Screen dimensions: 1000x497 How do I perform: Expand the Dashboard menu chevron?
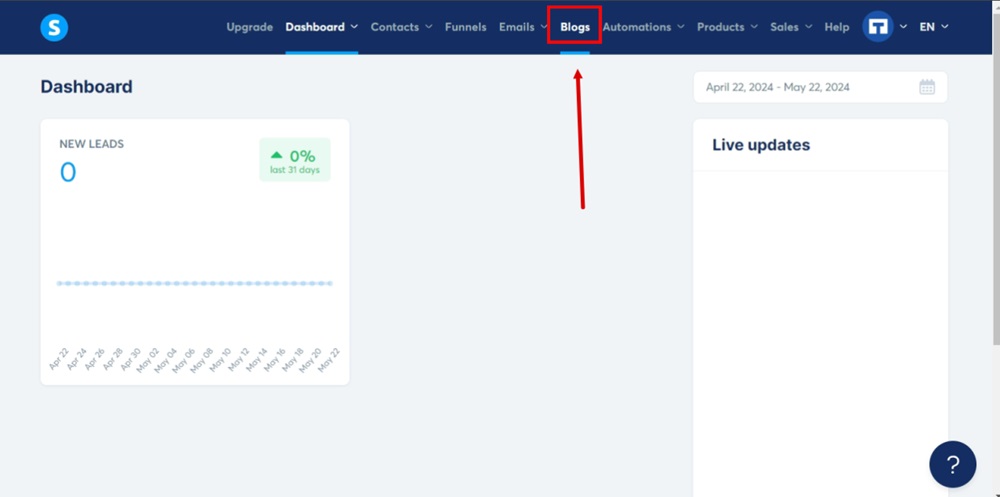click(354, 27)
